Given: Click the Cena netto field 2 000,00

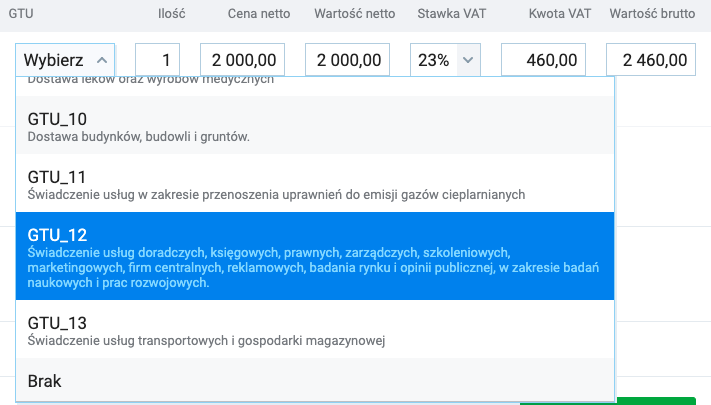Looking at the screenshot, I should pos(243,60).
